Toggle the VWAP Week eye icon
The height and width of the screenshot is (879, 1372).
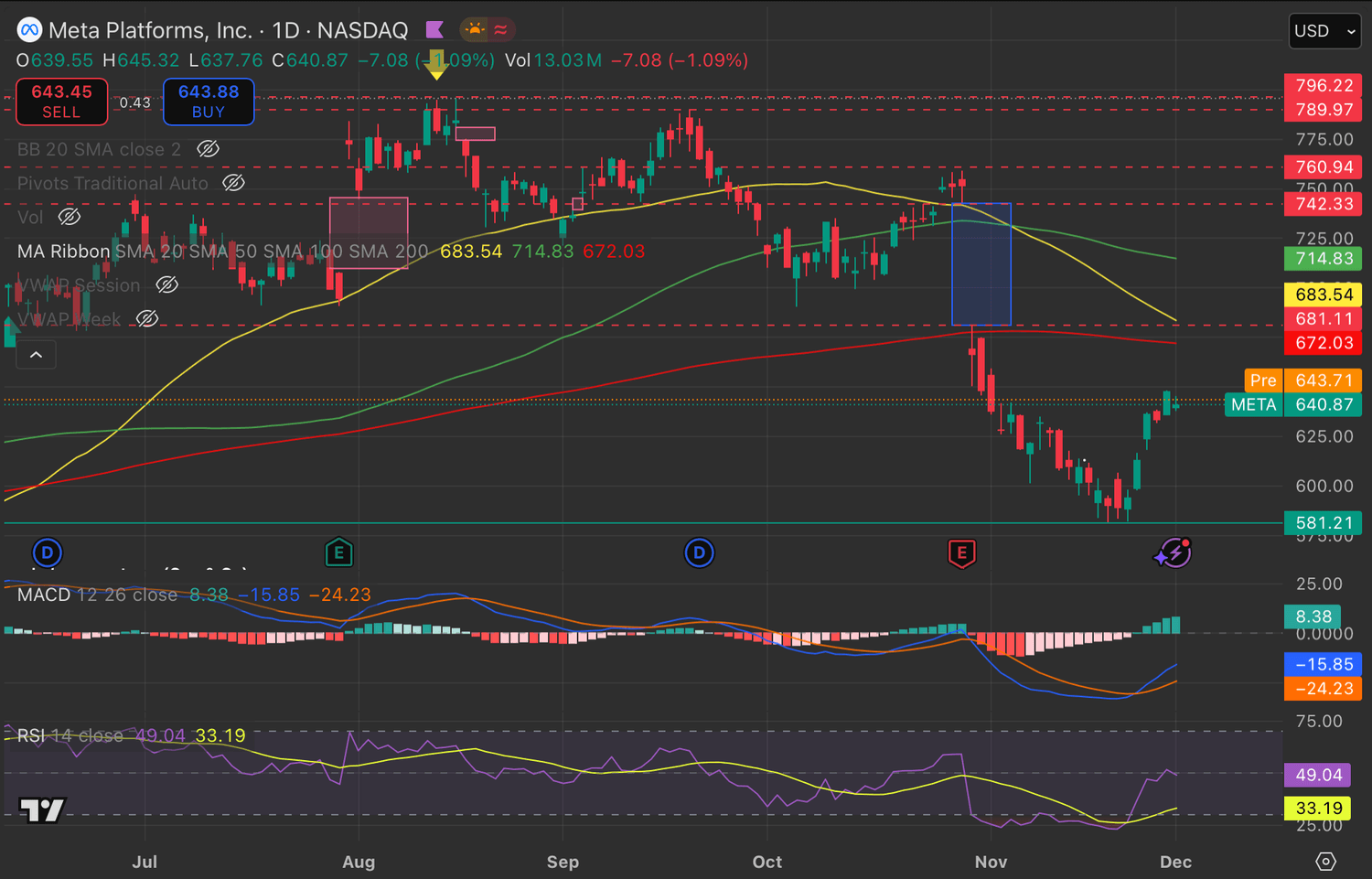tap(147, 319)
